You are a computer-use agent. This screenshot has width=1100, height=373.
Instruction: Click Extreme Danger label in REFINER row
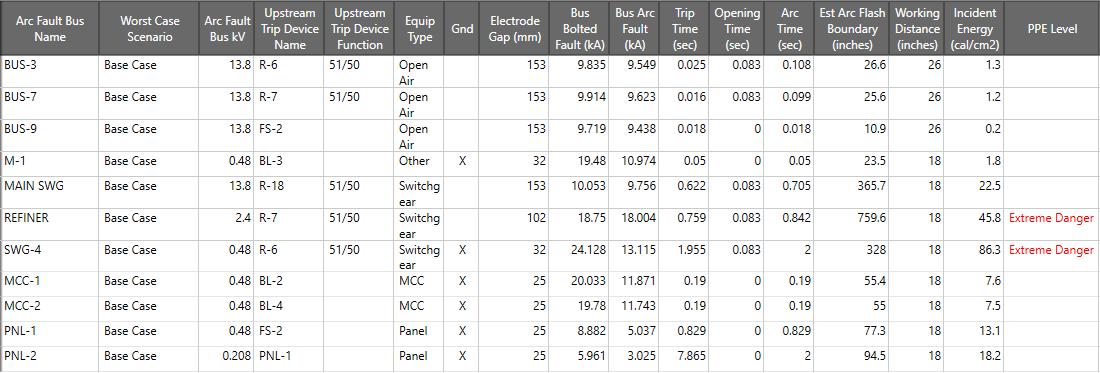[1051, 219]
